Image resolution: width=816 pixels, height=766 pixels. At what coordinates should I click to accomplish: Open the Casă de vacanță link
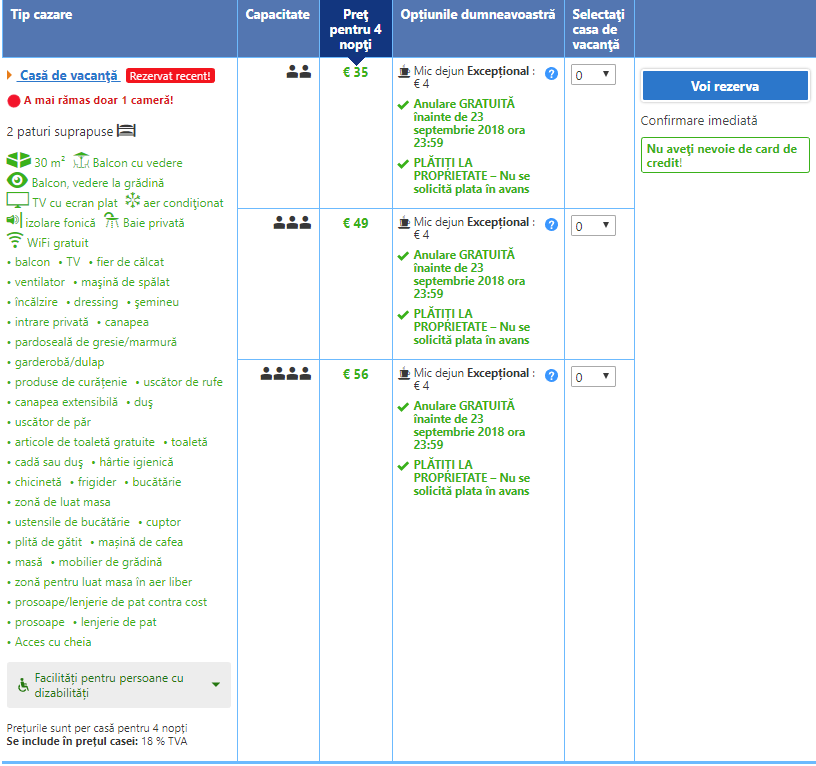point(68,76)
